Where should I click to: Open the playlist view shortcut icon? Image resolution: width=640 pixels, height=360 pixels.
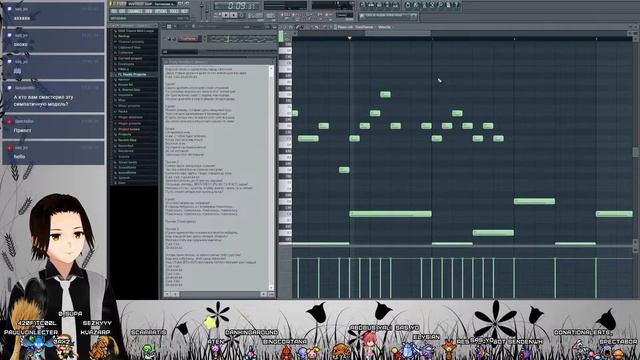tap(362, 5)
